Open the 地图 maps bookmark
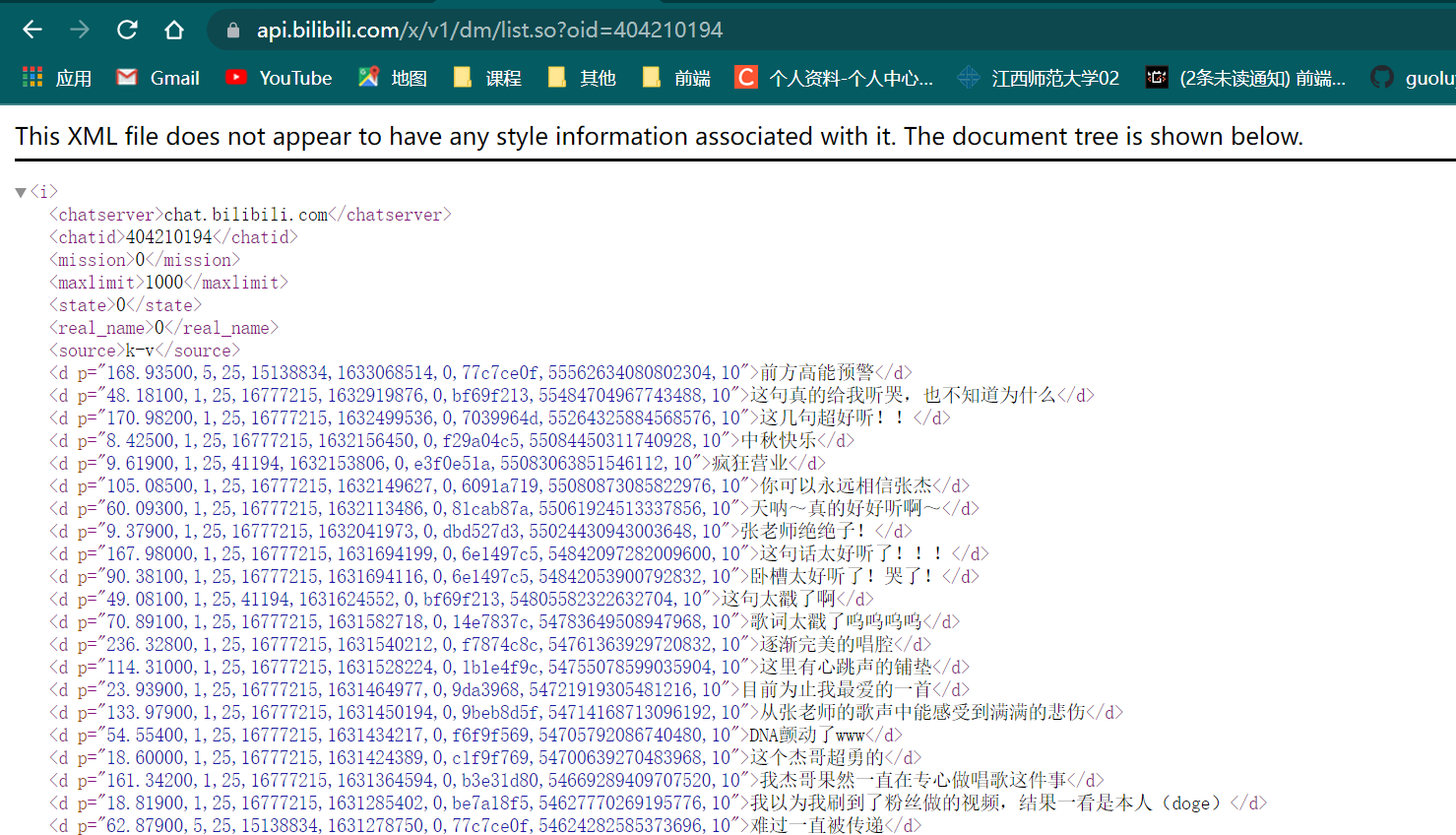Screen dimensions: 1456x835 pyautogui.click(x=393, y=78)
